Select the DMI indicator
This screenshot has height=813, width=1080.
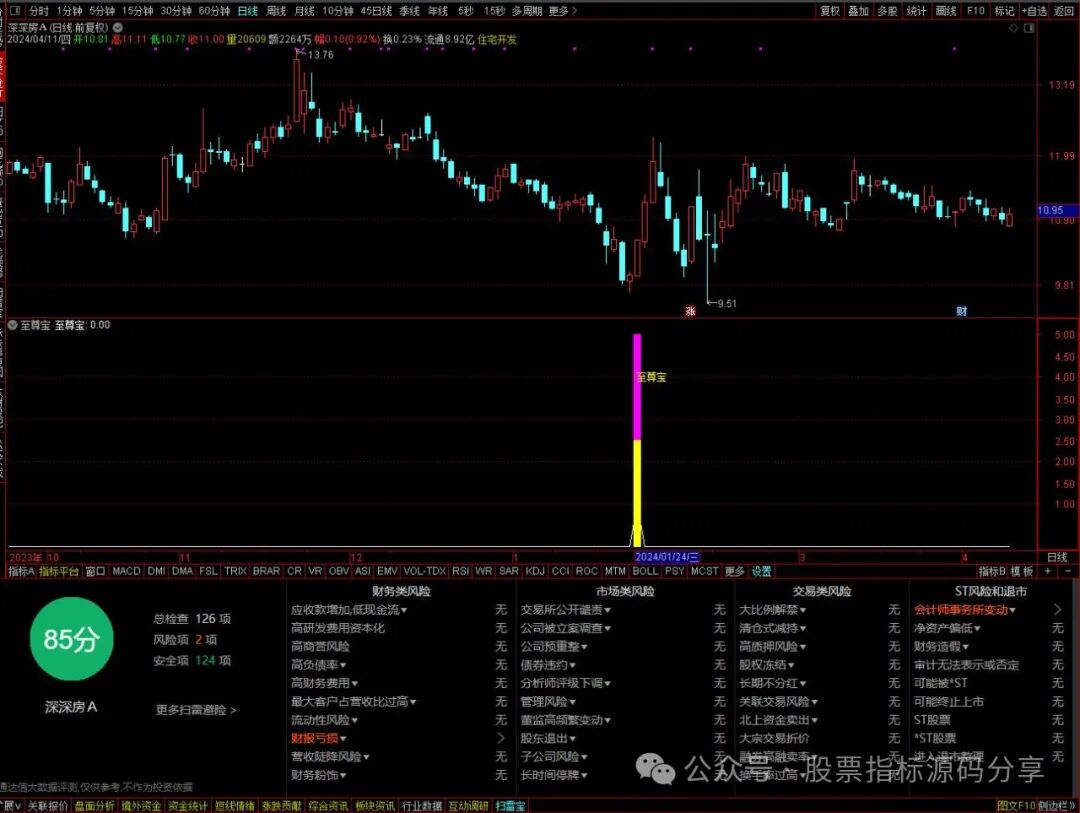tap(156, 571)
